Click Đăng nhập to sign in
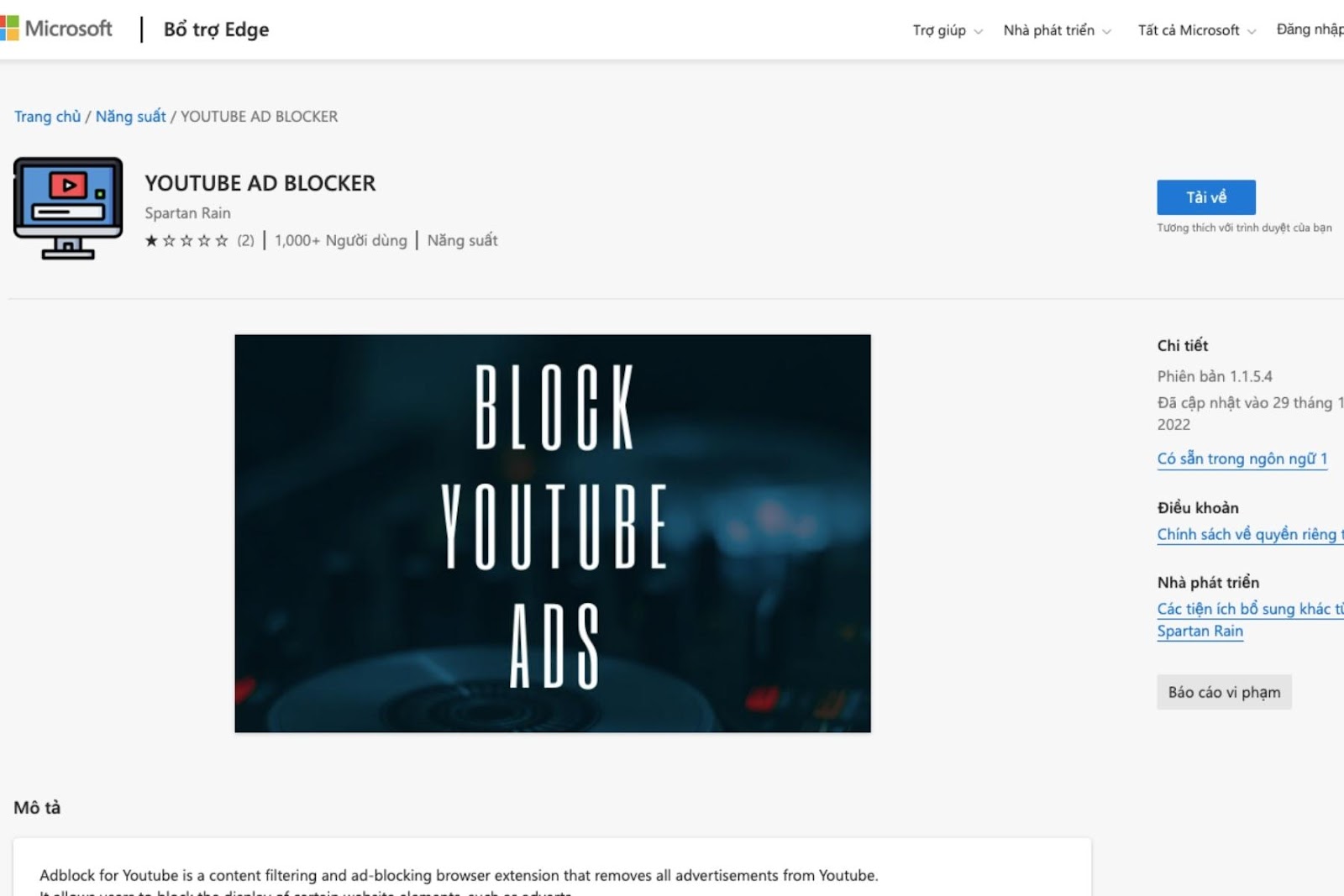Viewport: 1344px width, 896px height. coord(1310,29)
